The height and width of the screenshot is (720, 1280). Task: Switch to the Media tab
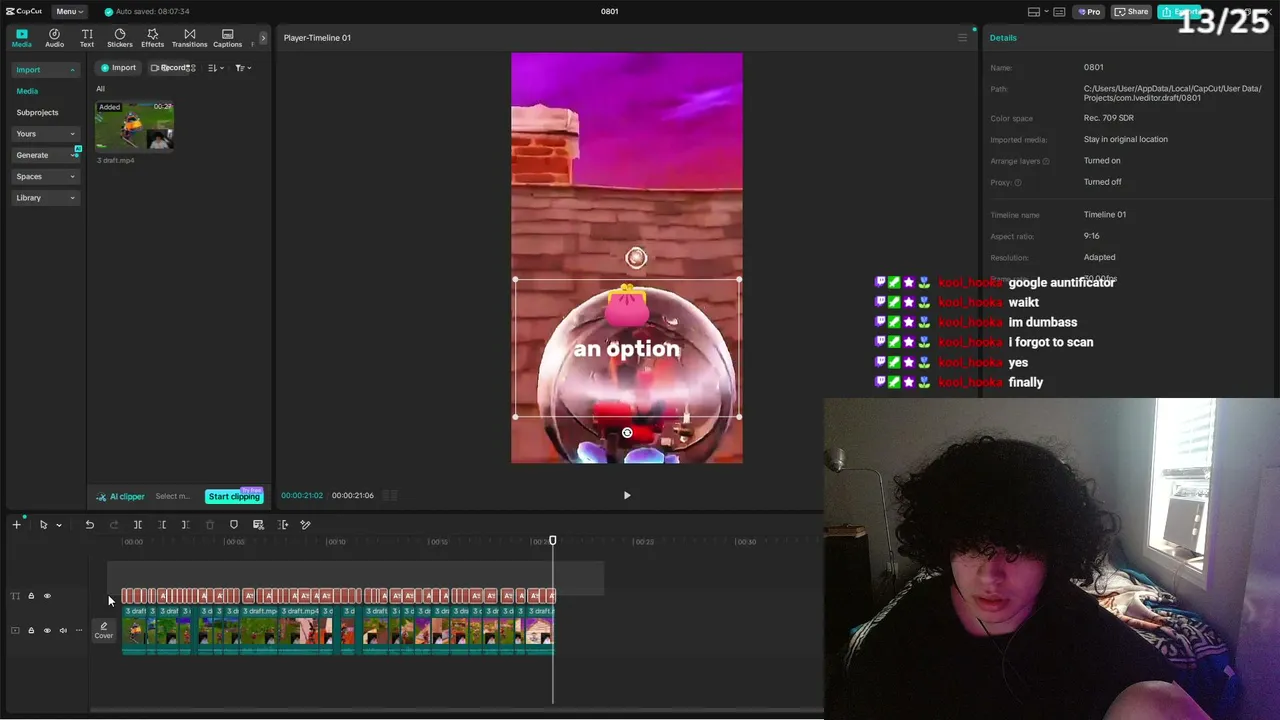[x=21, y=38]
